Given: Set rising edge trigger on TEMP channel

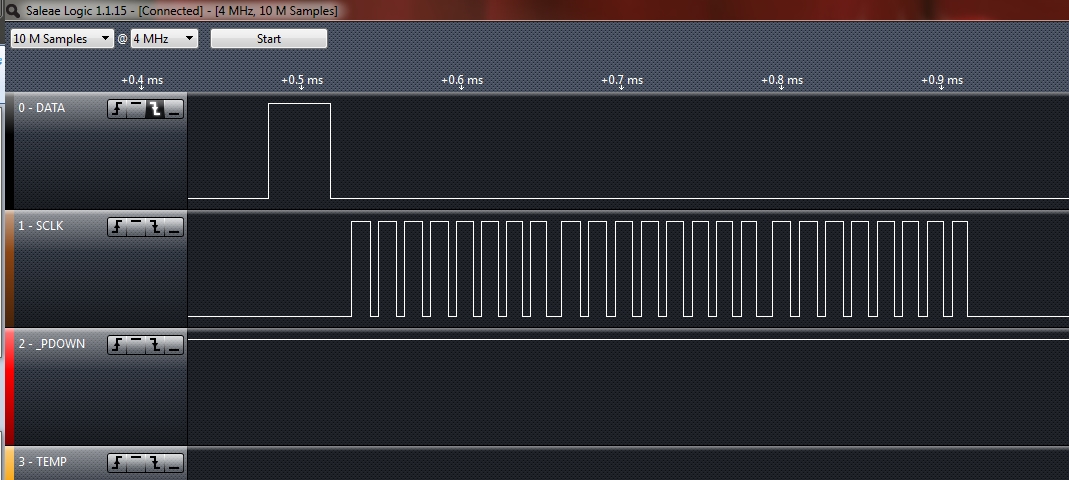Looking at the screenshot, I should click(117, 463).
